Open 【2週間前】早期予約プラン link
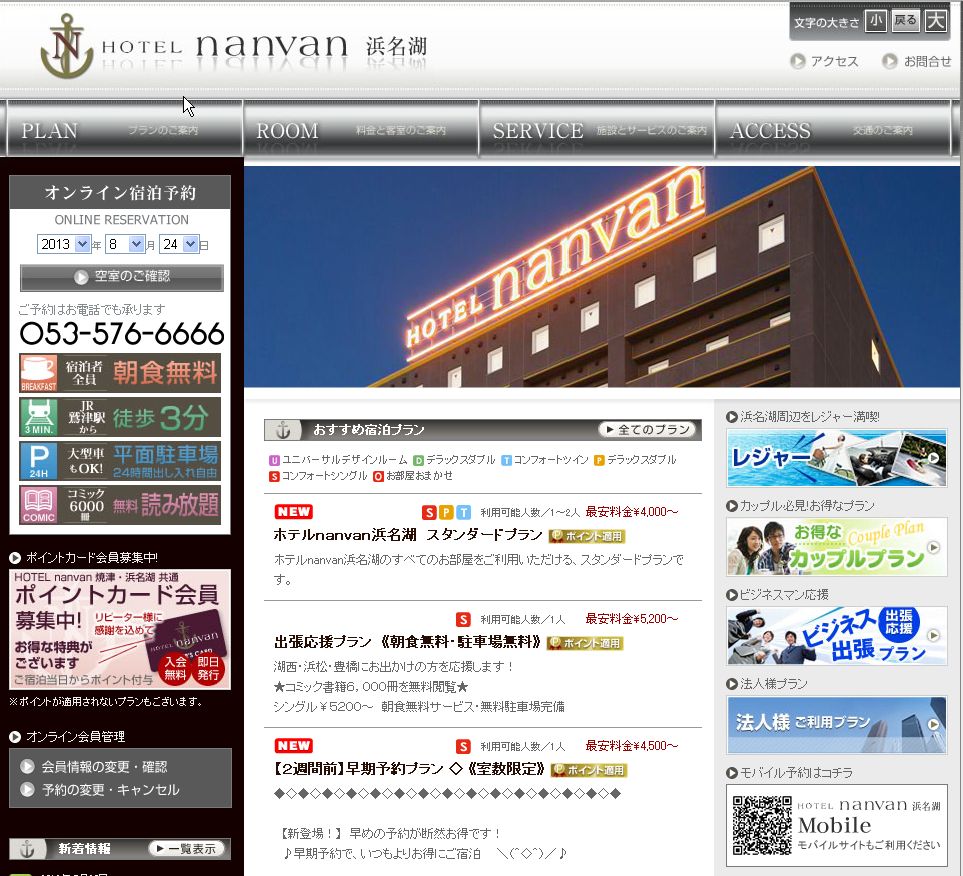Screen dimensions: 963x876 click(x=410, y=768)
